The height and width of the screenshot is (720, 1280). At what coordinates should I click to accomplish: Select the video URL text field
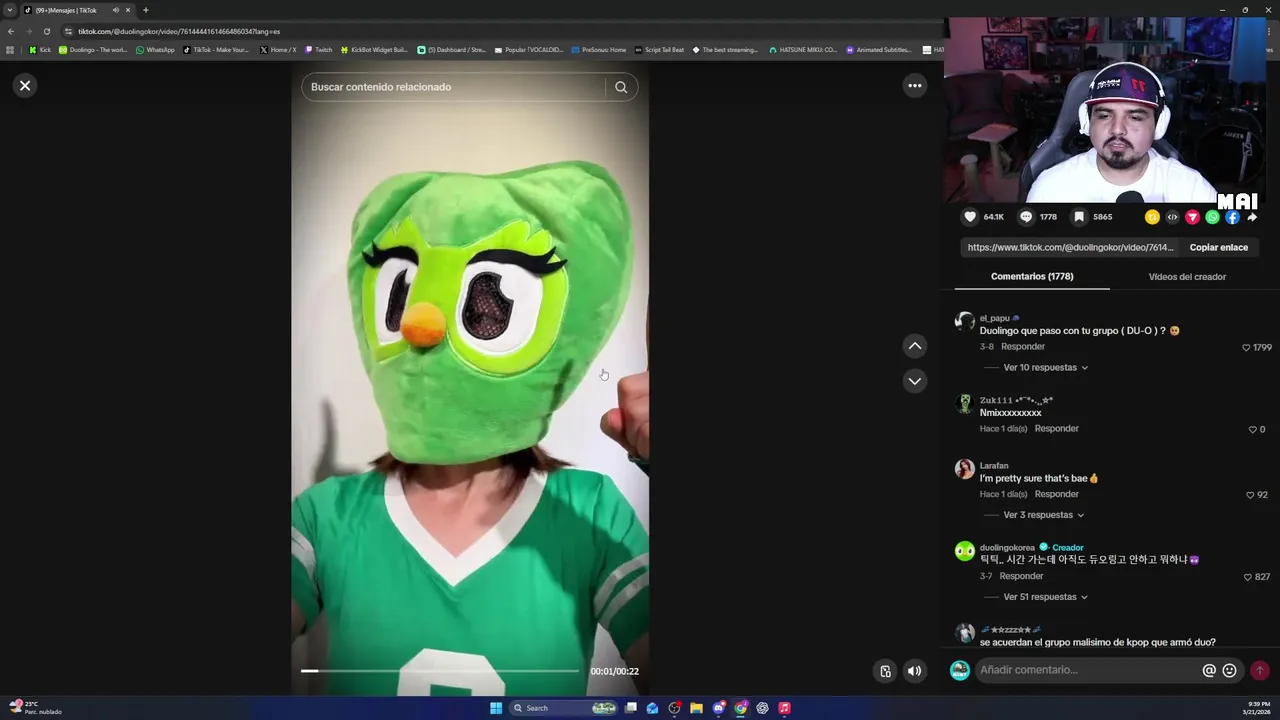[1070, 247]
